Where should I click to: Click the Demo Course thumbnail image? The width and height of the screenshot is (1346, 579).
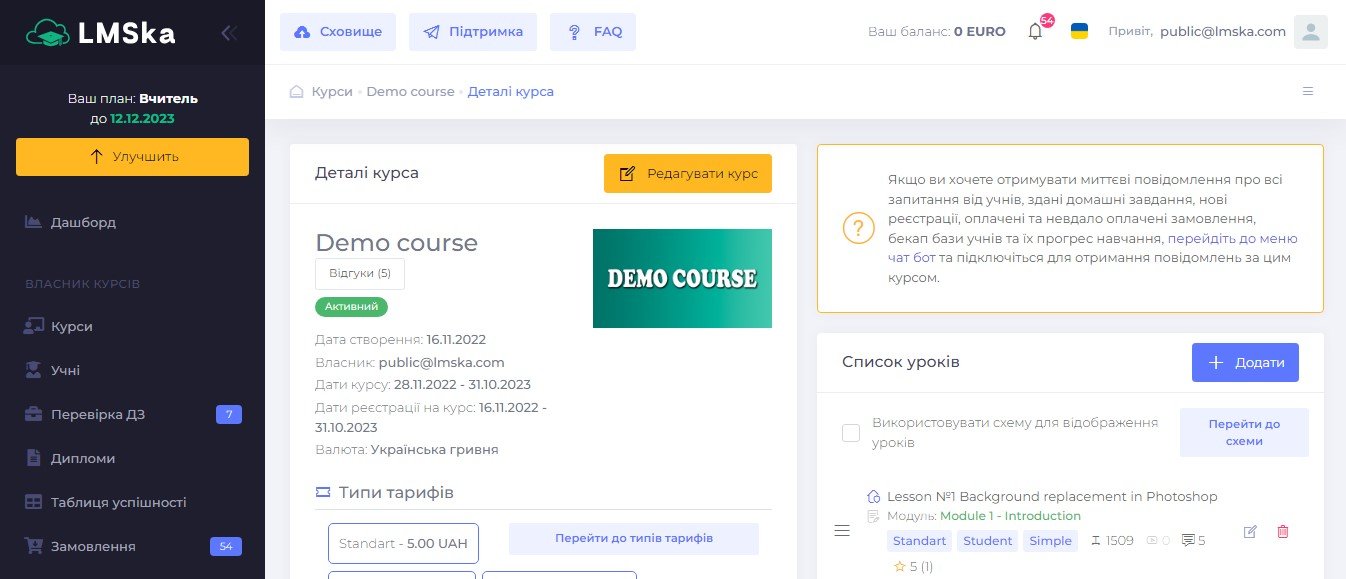pos(682,279)
